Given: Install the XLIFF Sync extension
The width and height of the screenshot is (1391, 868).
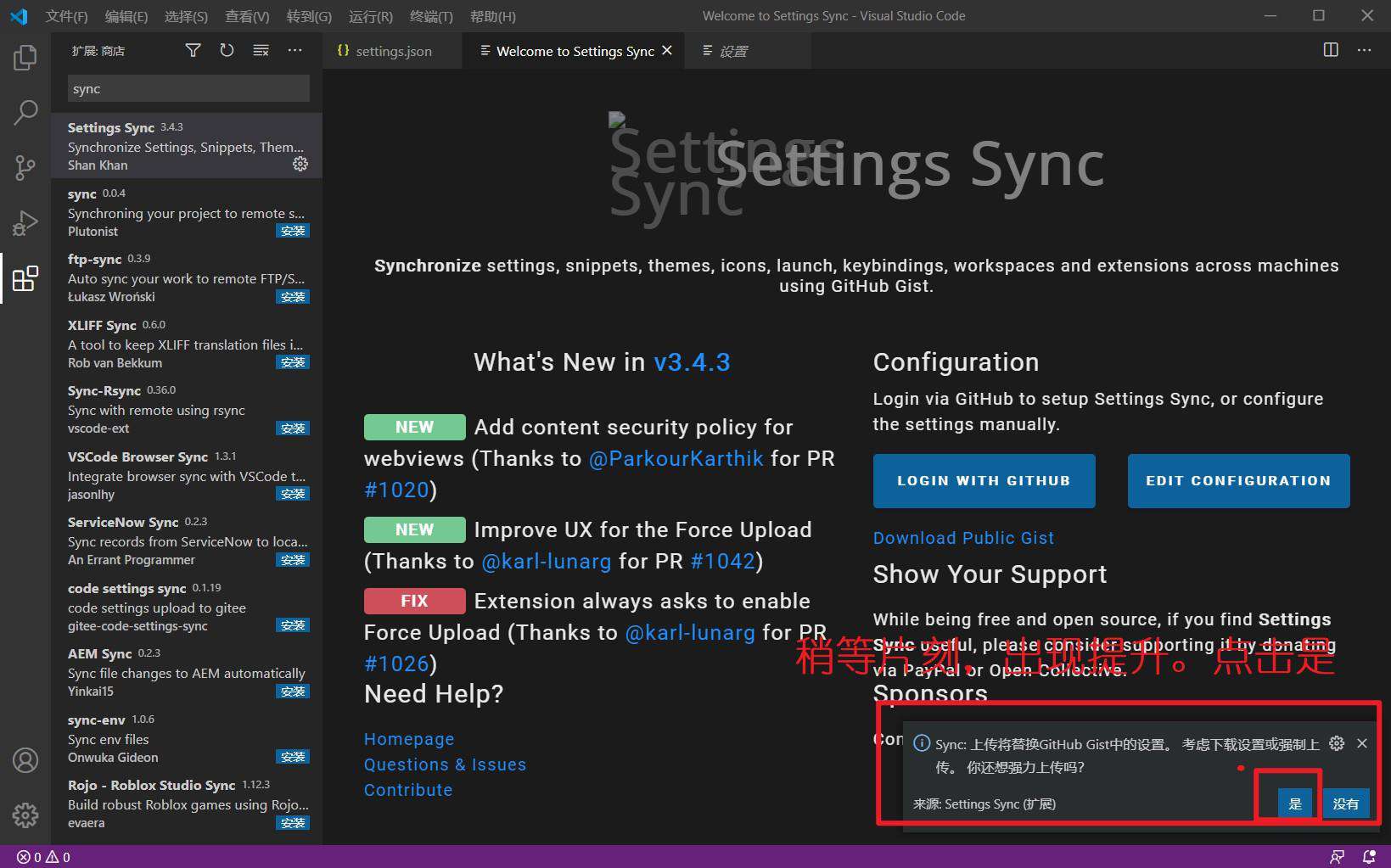Looking at the screenshot, I should (x=293, y=362).
